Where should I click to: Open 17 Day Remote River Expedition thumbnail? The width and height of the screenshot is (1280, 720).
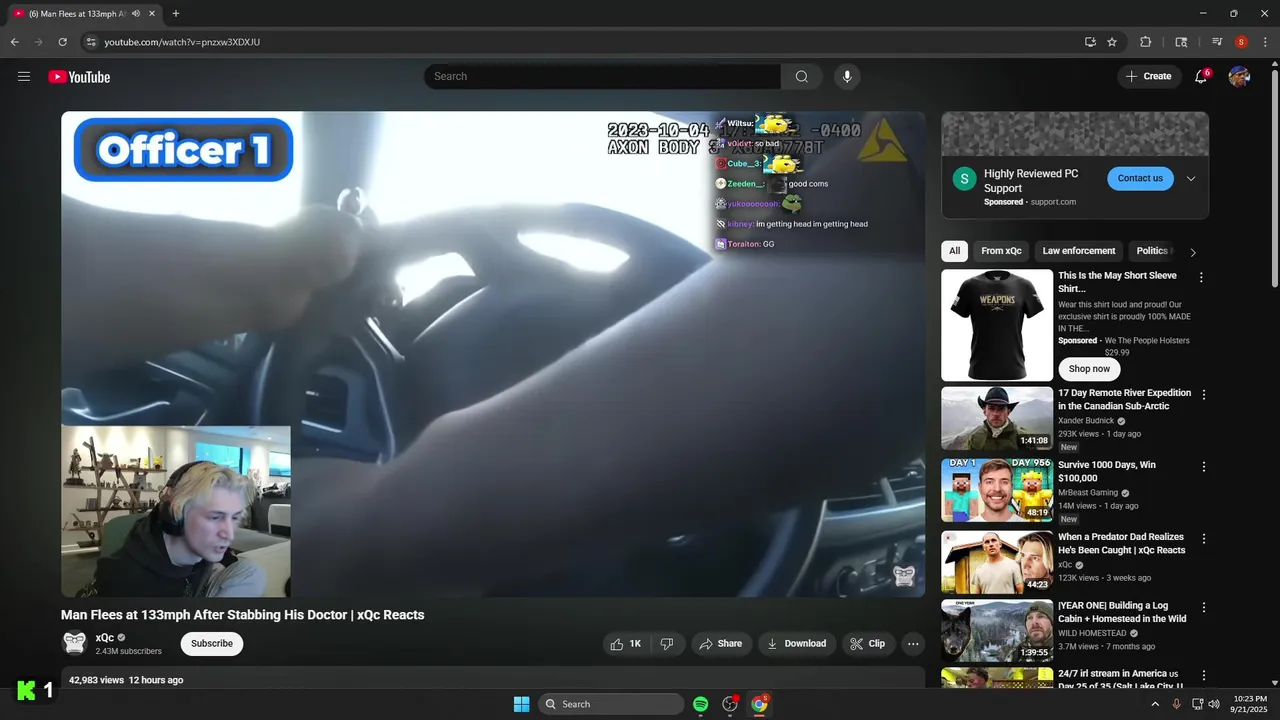click(x=997, y=419)
